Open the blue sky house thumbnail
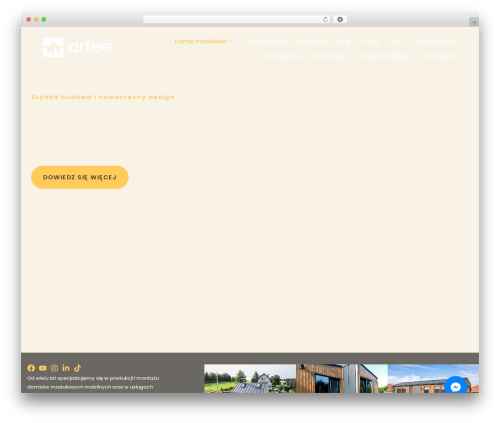The height and width of the screenshot is (423, 500). pos(433,378)
